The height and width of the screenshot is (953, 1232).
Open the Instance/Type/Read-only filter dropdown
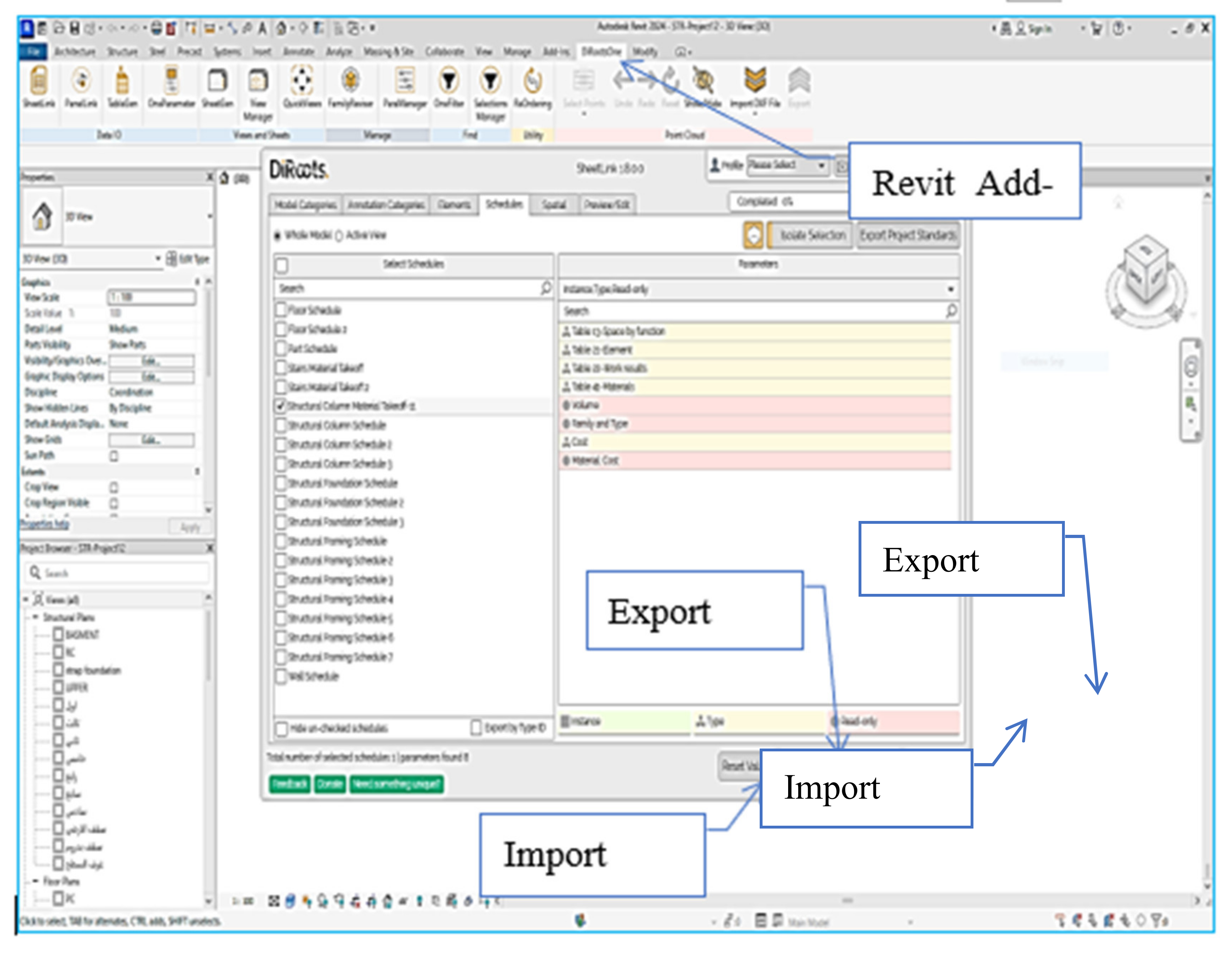coord(759,289)
